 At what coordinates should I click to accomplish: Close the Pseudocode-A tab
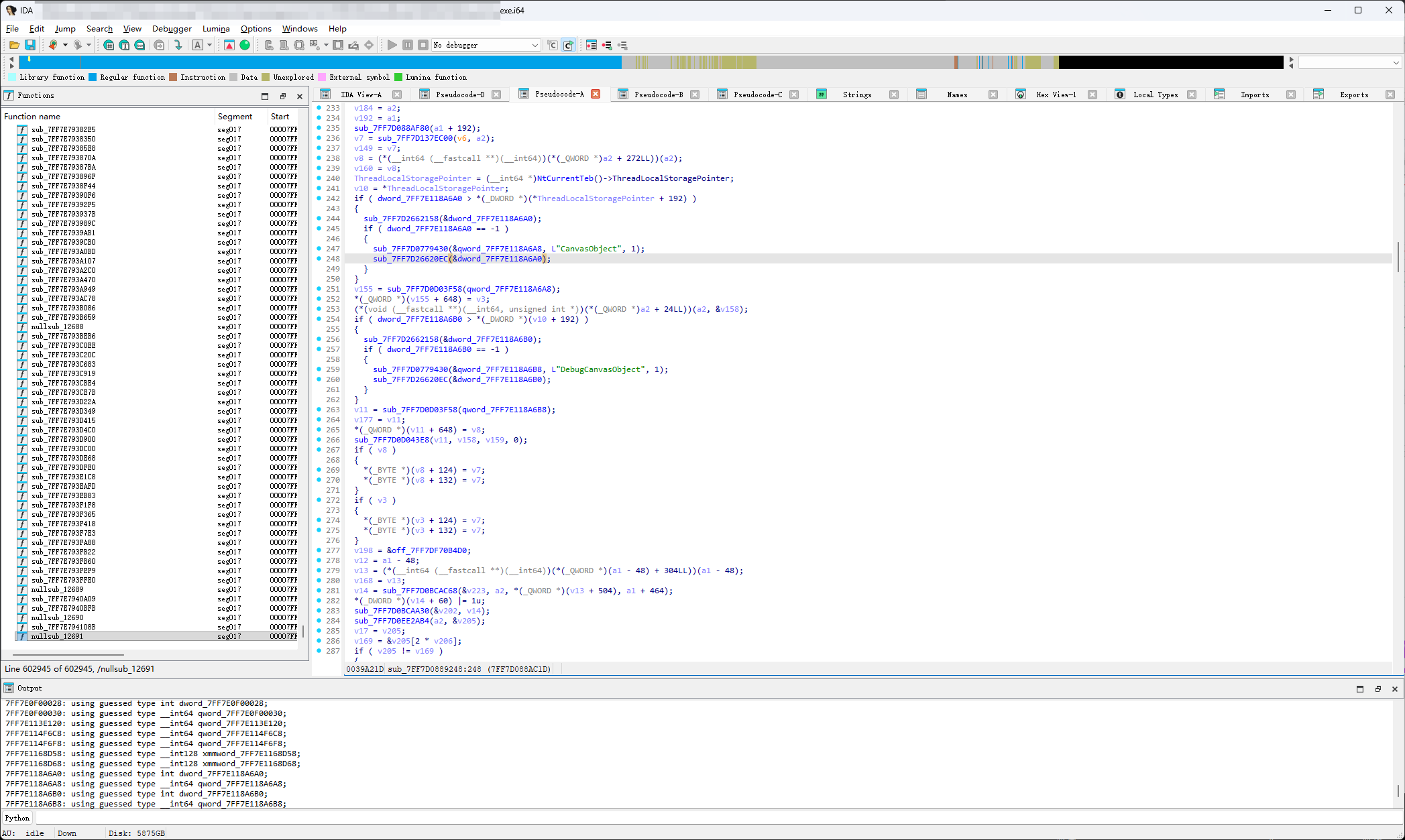596,94
